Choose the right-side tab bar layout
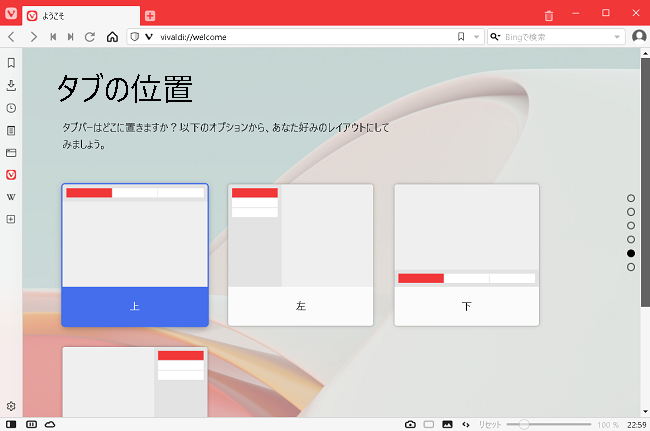The height and width of the screenshot is (431, 650). 135,382
